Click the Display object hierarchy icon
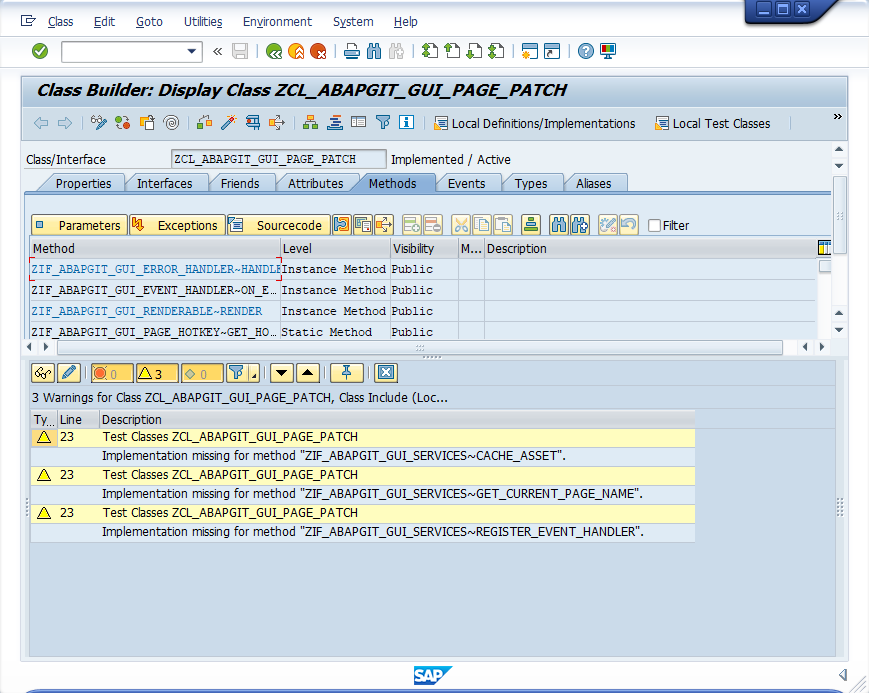 point(310,123)
